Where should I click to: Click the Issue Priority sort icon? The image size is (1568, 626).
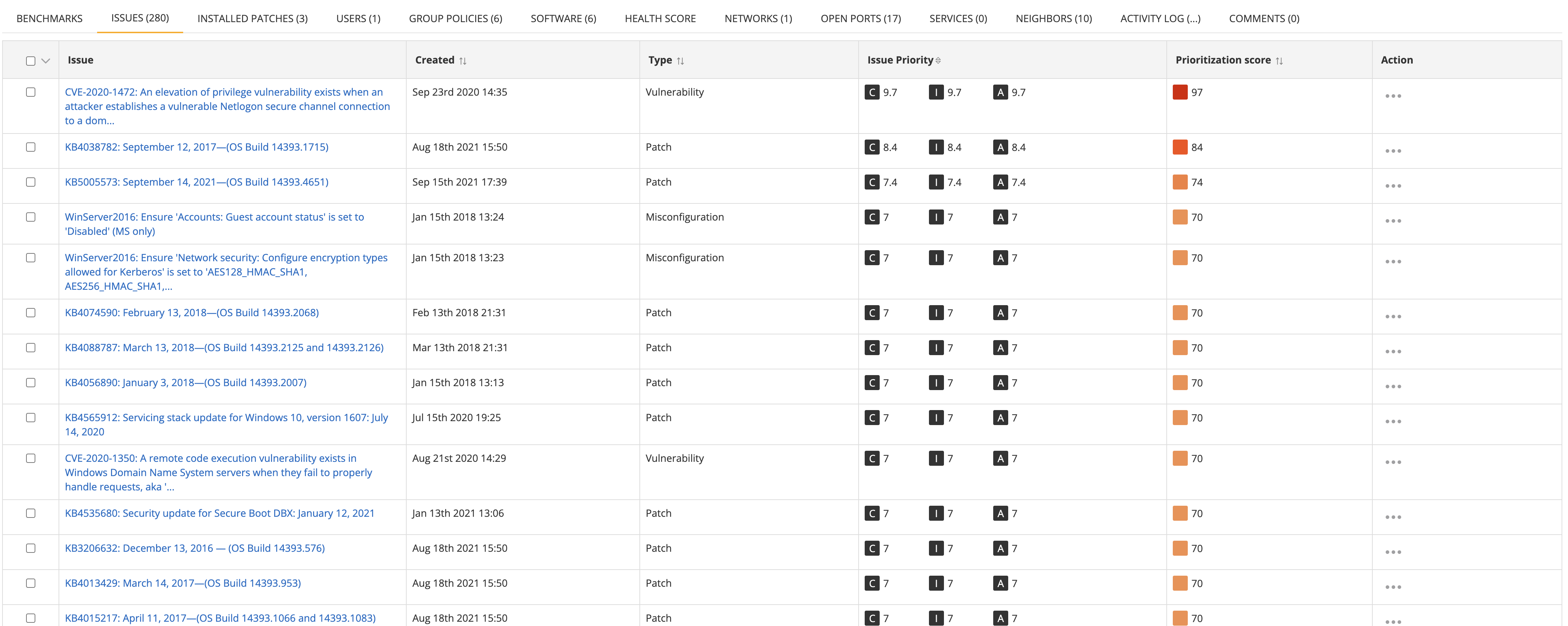(x=938, y=60)
